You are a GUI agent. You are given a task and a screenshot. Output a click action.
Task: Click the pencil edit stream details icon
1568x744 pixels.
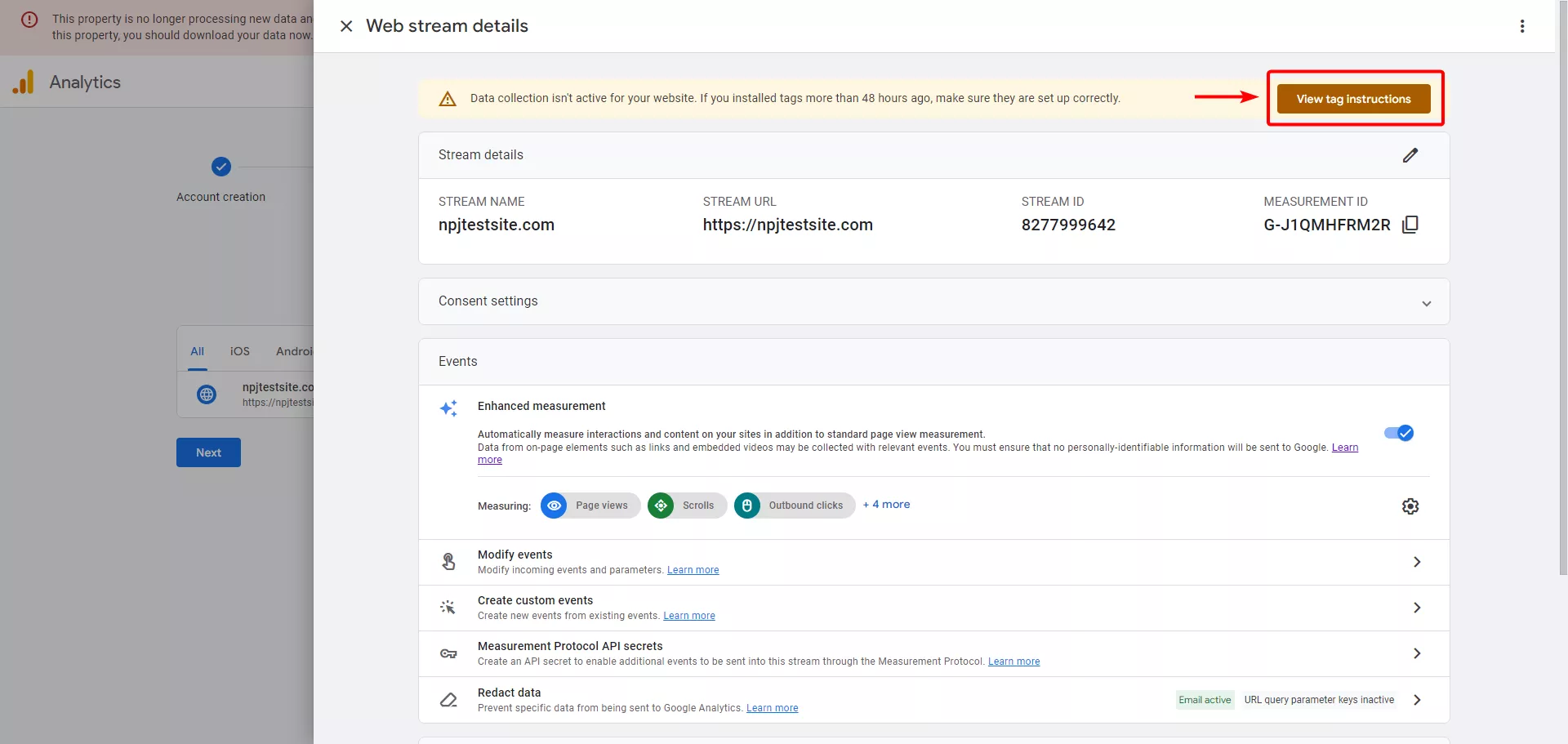(x=1410, y=155)
